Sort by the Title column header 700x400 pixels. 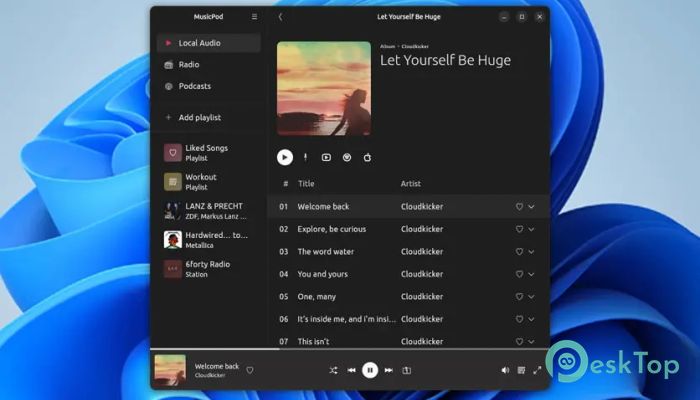click(306, 183)
